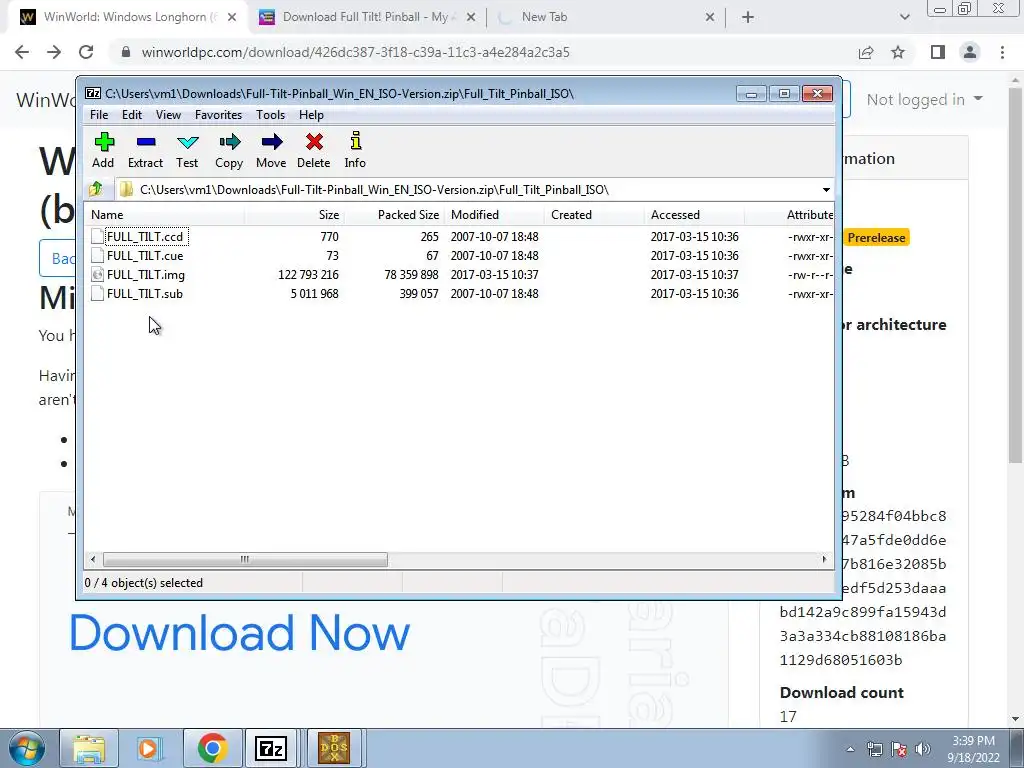Select the FULL_TILT.sub file
Image resolution: width=1024 pixels, height=768 pixels.
[145, 294]
